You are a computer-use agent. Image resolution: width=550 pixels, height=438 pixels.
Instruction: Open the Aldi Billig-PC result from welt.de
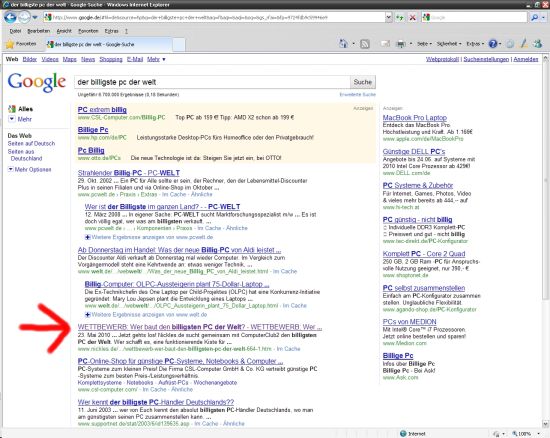pos(179,250)
